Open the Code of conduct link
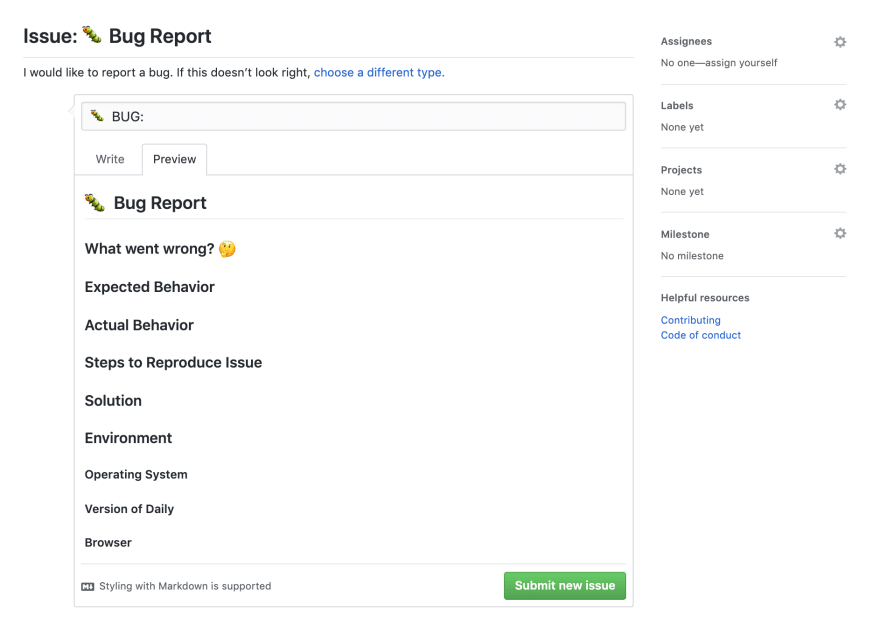Screen dimensions: 880x625 [x=700, y=335]
